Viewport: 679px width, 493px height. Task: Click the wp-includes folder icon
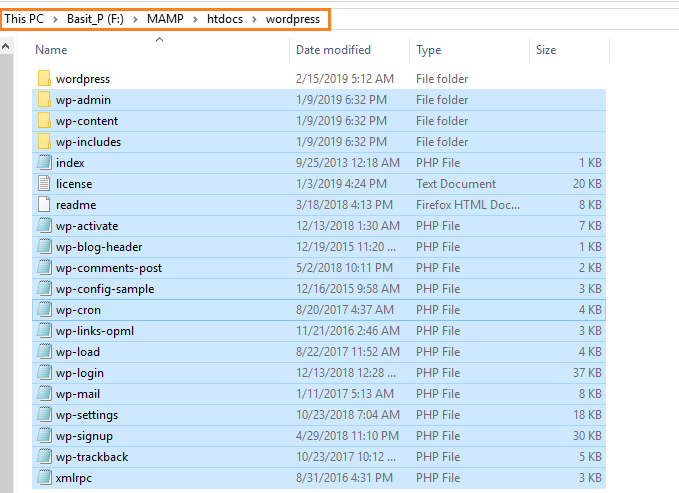click(44, 141)
